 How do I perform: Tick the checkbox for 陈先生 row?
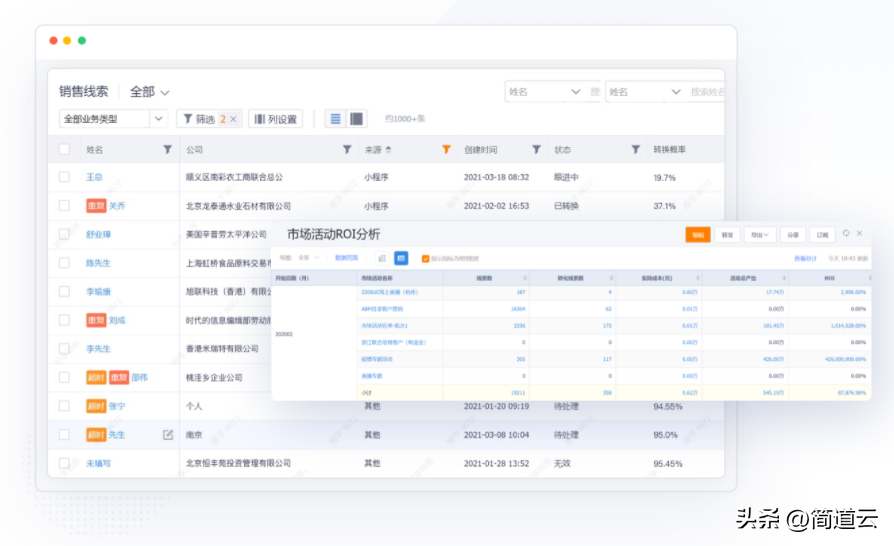coord(64,263)
